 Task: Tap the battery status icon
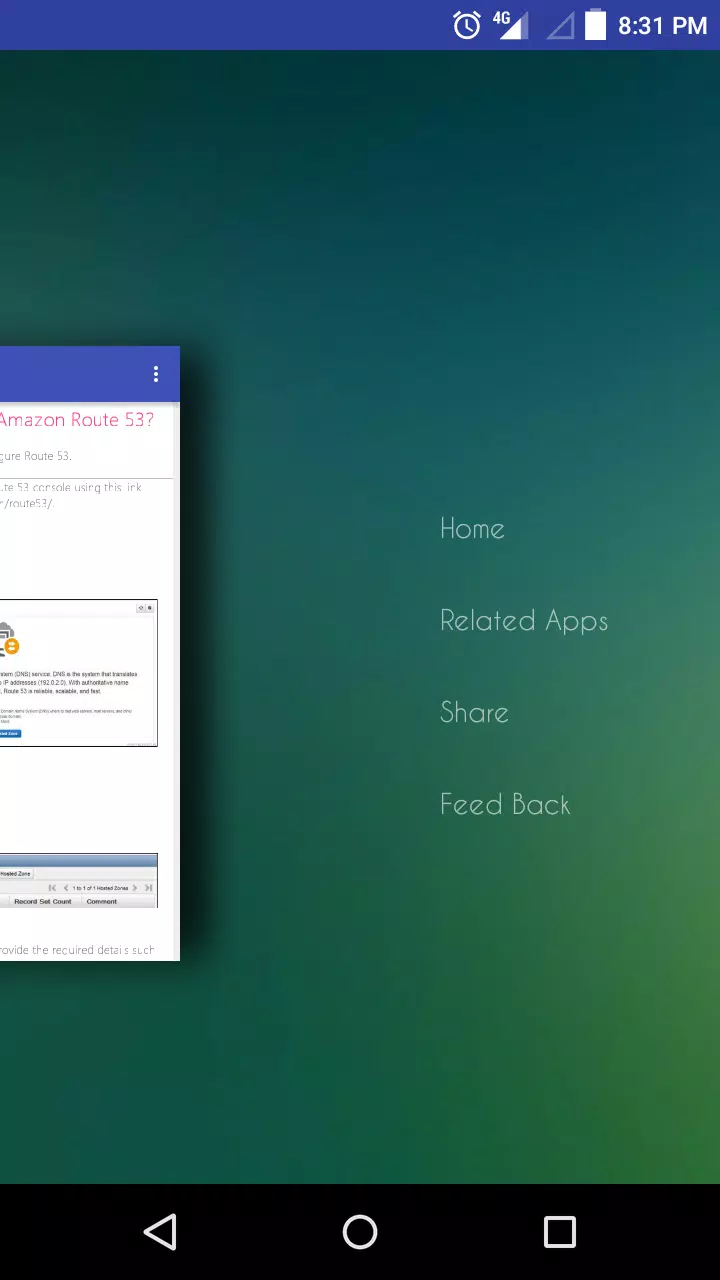(x=595, y=24)
